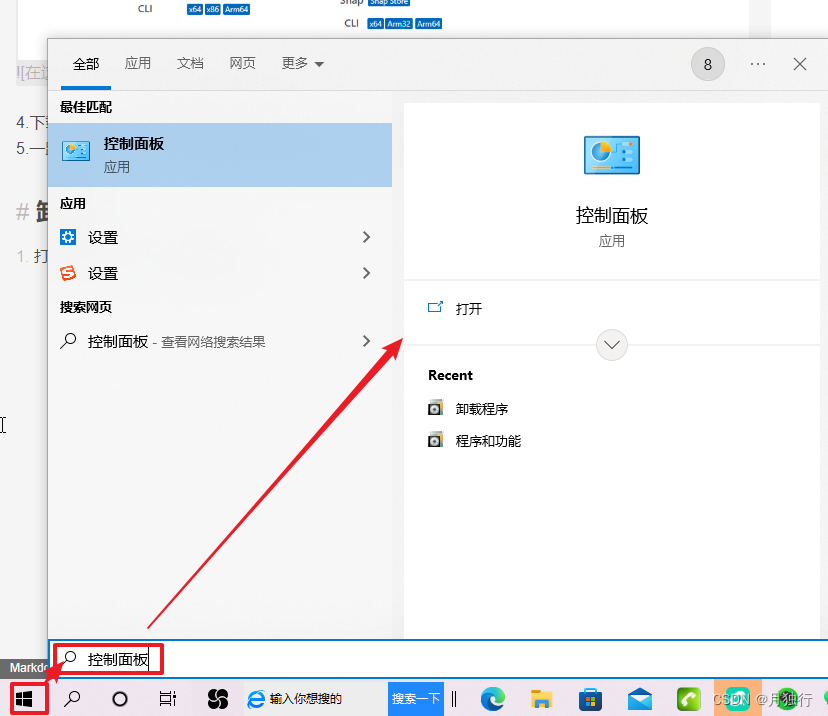Select the 控制面板 best match result
Image resolution: width=828 pixels, height=716 pixels.
pyautogui.click(x=220, y=155)
